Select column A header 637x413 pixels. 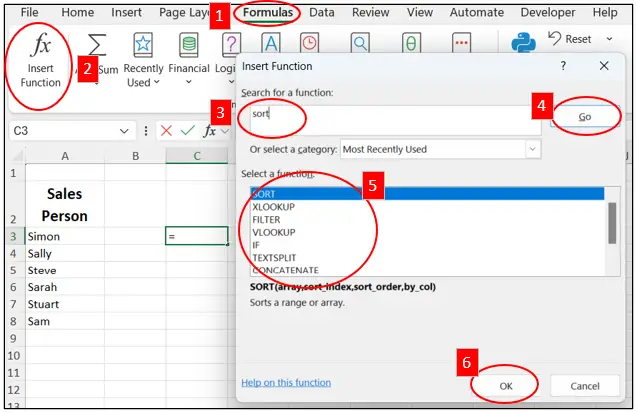(65, 156)
